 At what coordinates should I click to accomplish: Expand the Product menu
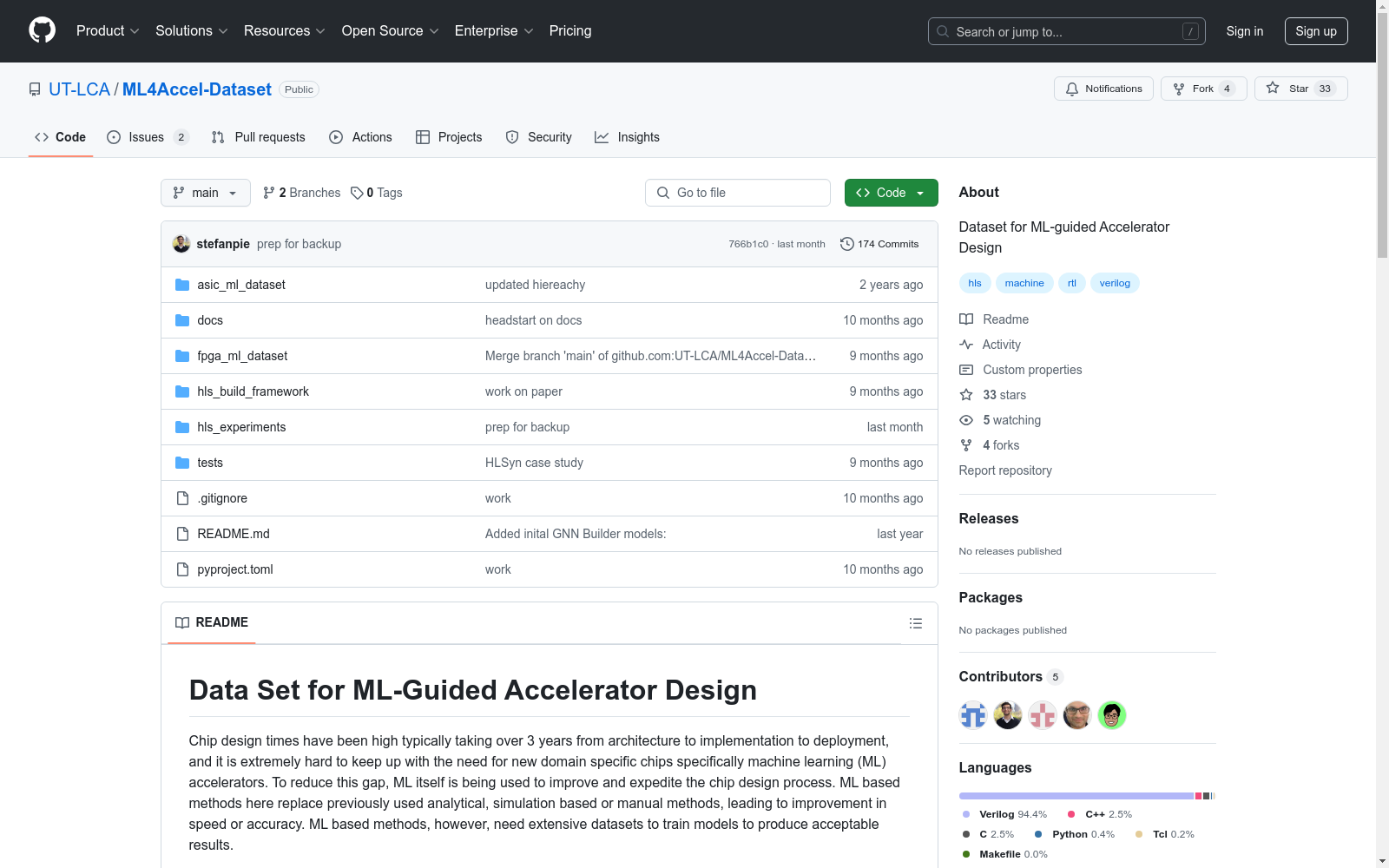point(108,31)
